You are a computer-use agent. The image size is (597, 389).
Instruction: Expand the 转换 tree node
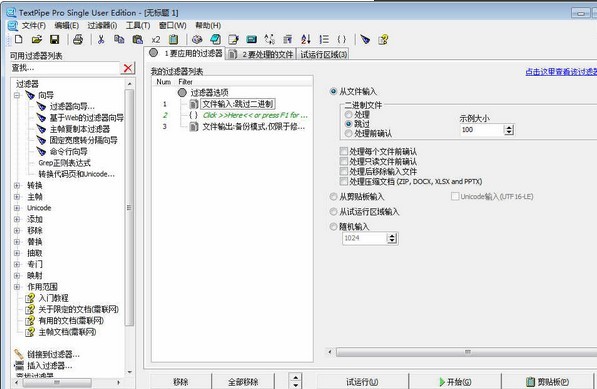(x=17, y=185)
